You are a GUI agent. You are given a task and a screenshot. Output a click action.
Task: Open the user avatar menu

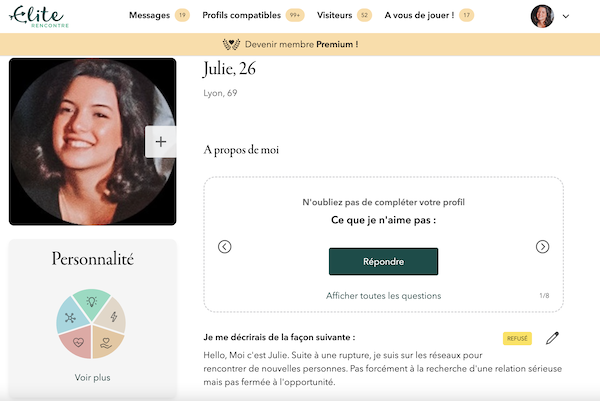pos(542,16)
